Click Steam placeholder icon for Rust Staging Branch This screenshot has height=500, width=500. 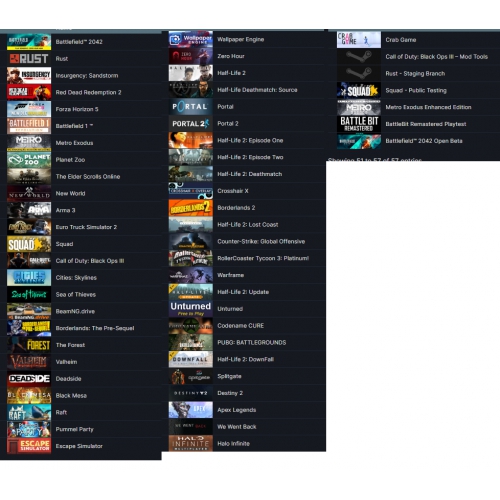tap(359, 73)
